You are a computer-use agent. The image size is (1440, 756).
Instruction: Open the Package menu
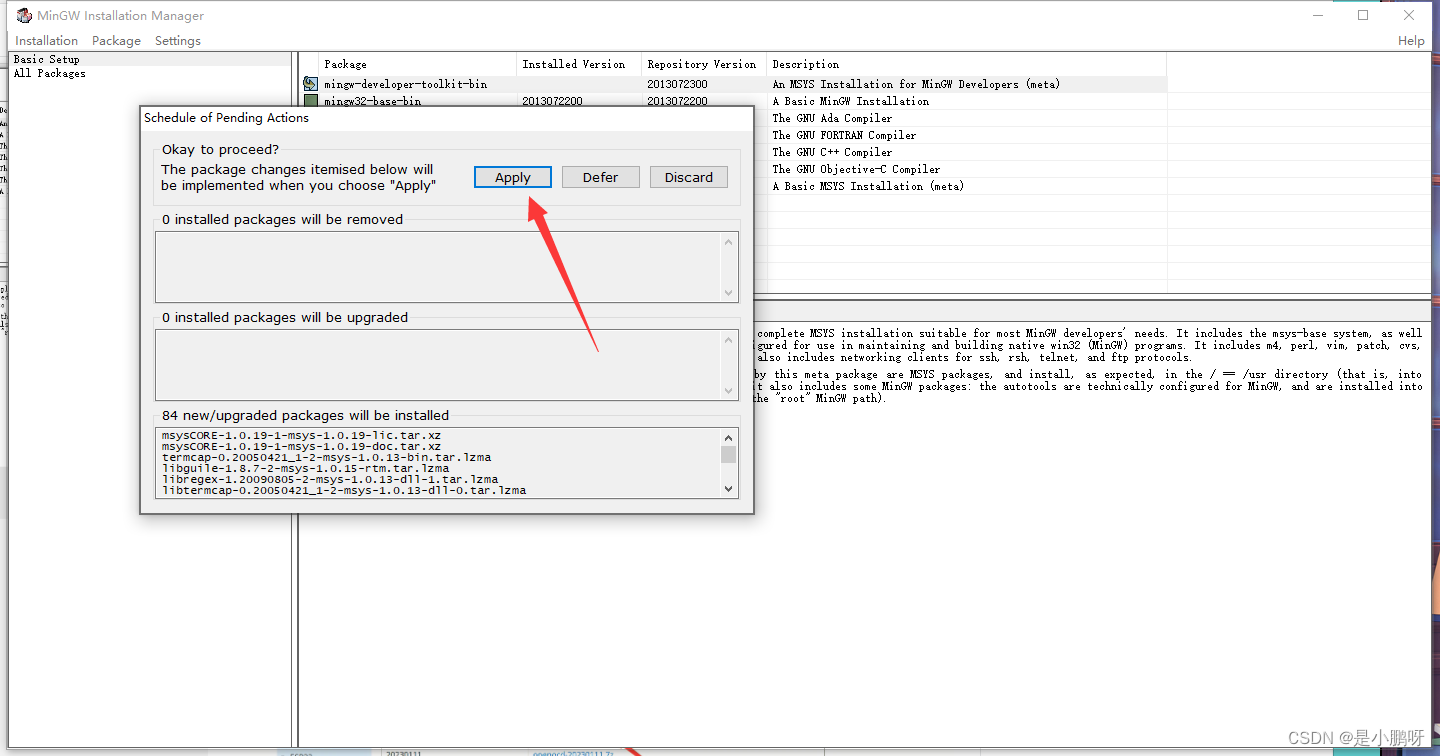[116, 41]
